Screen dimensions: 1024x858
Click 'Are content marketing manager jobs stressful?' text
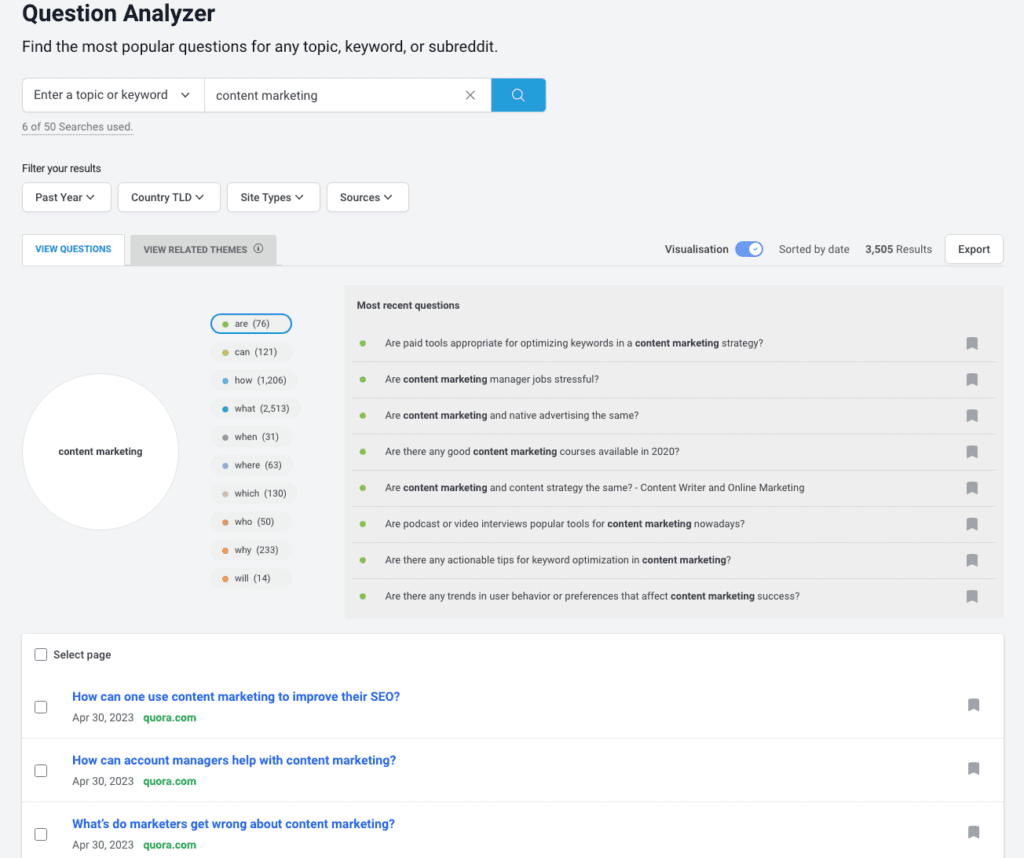(492, 379)
